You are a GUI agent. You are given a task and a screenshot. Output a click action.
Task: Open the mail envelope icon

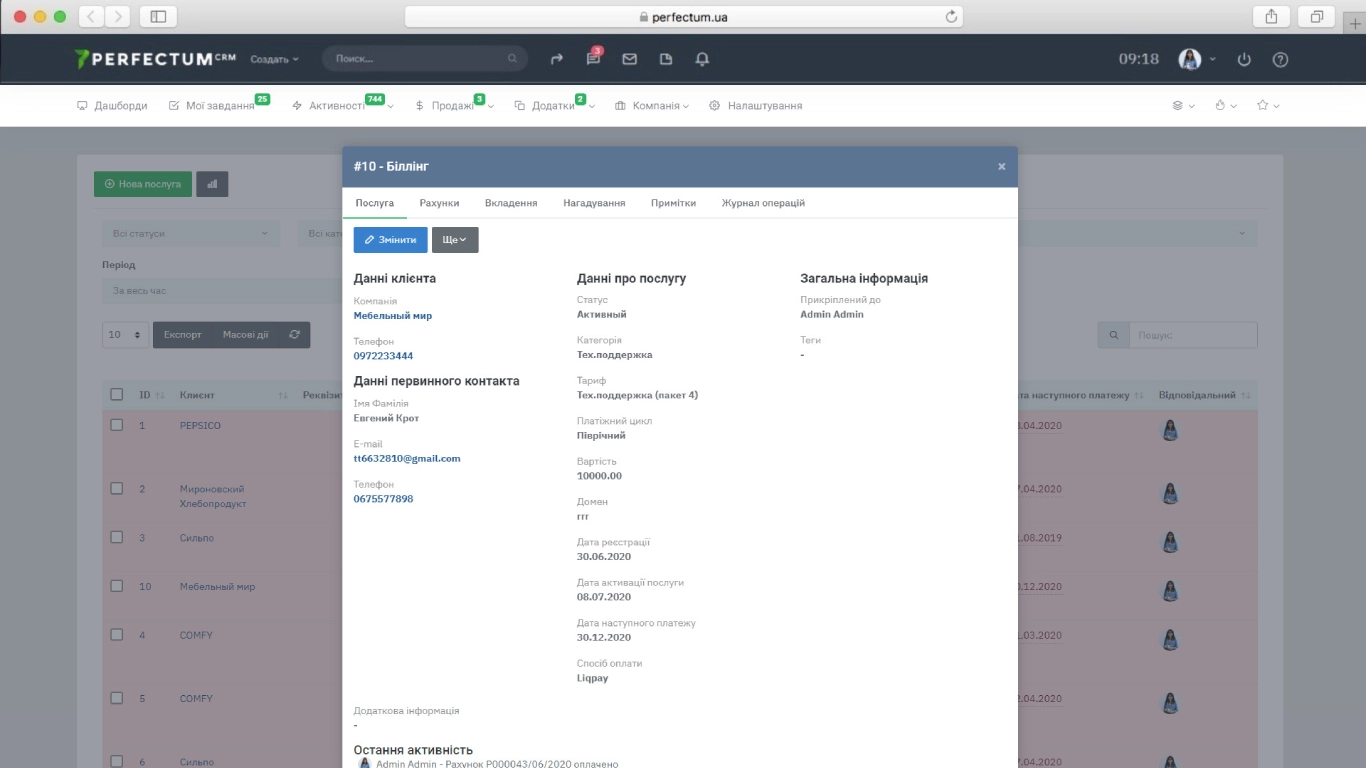click(x=629, y=59)
